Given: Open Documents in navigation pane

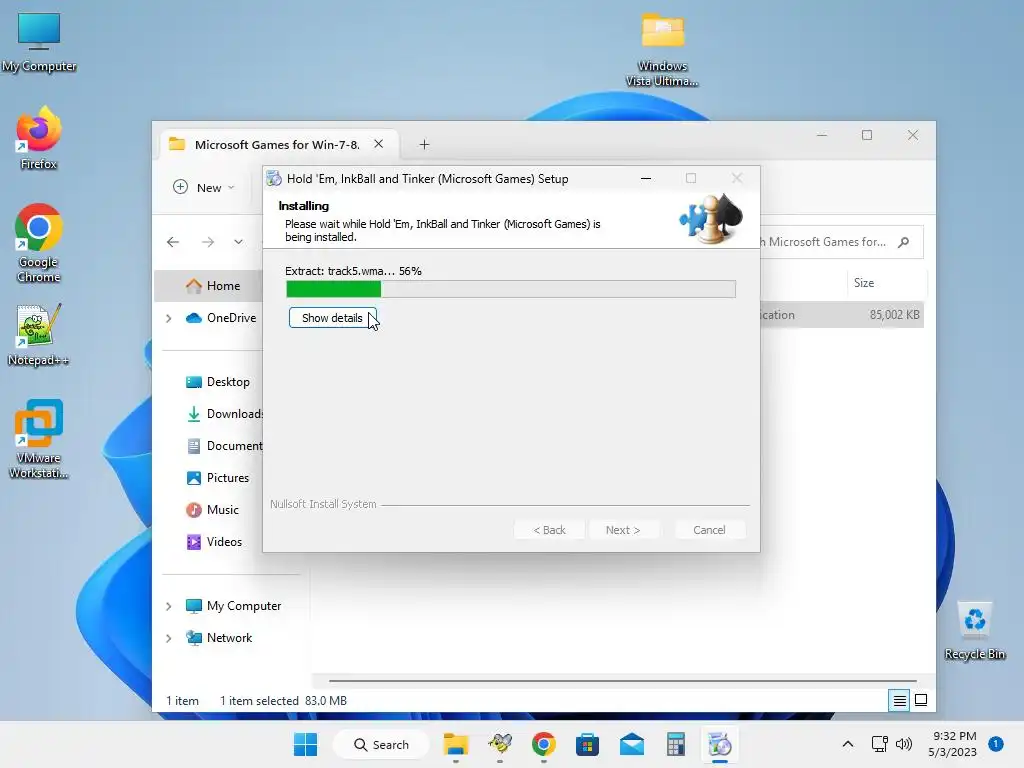Looking at the screenshot, I should (224, 446).
